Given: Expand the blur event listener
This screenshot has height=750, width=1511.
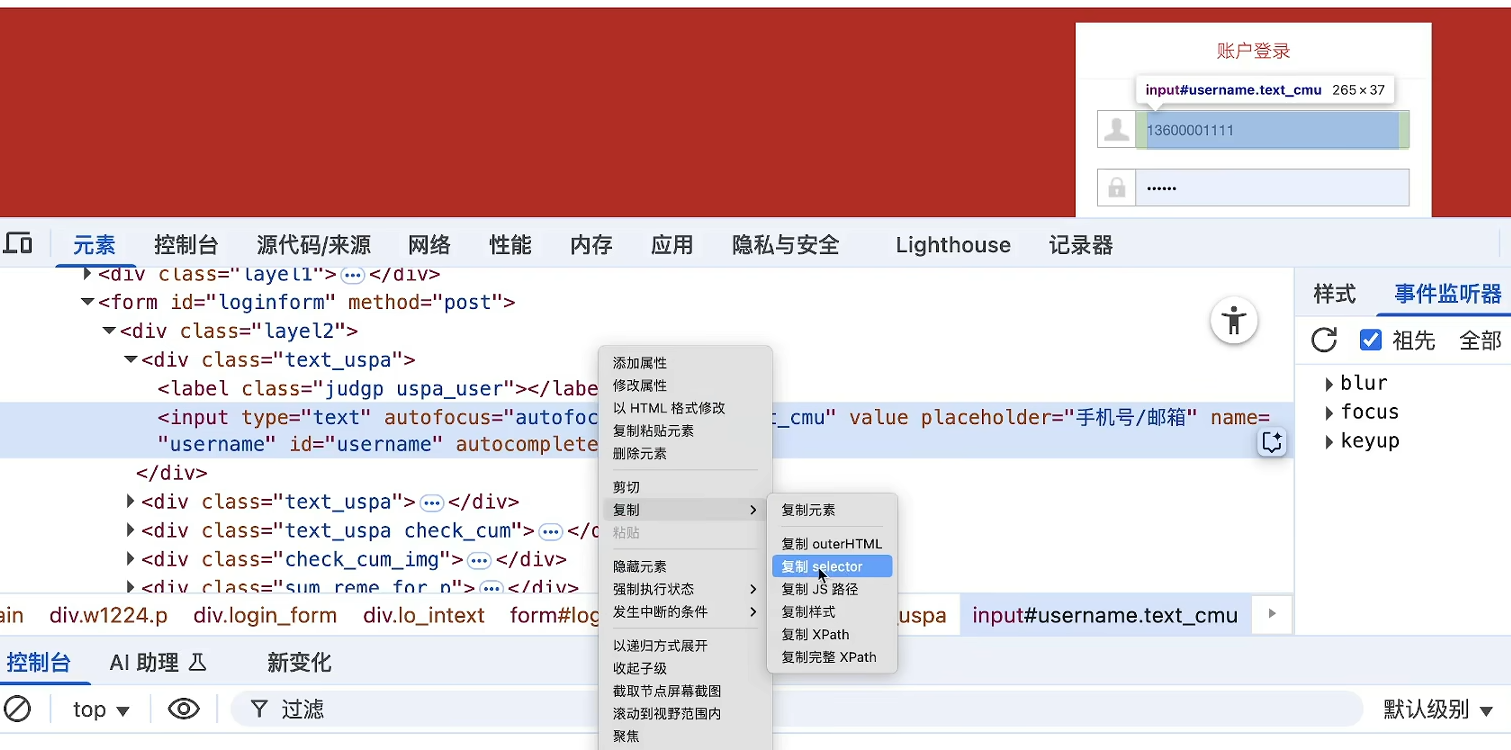Looking at the screenshot, I should click(x=1329, y=383).
